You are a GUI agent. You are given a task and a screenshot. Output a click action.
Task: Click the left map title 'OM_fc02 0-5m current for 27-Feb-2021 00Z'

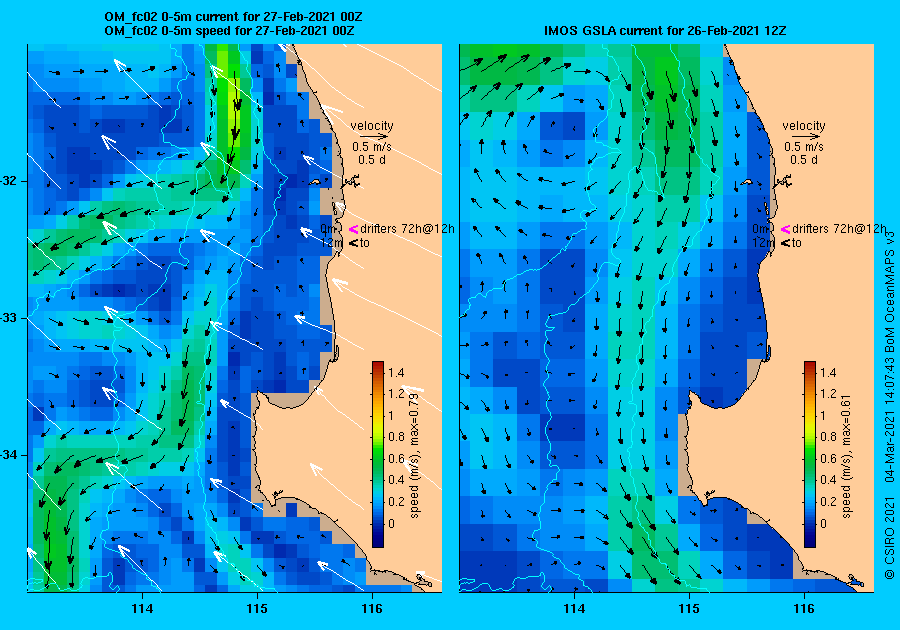233,17
